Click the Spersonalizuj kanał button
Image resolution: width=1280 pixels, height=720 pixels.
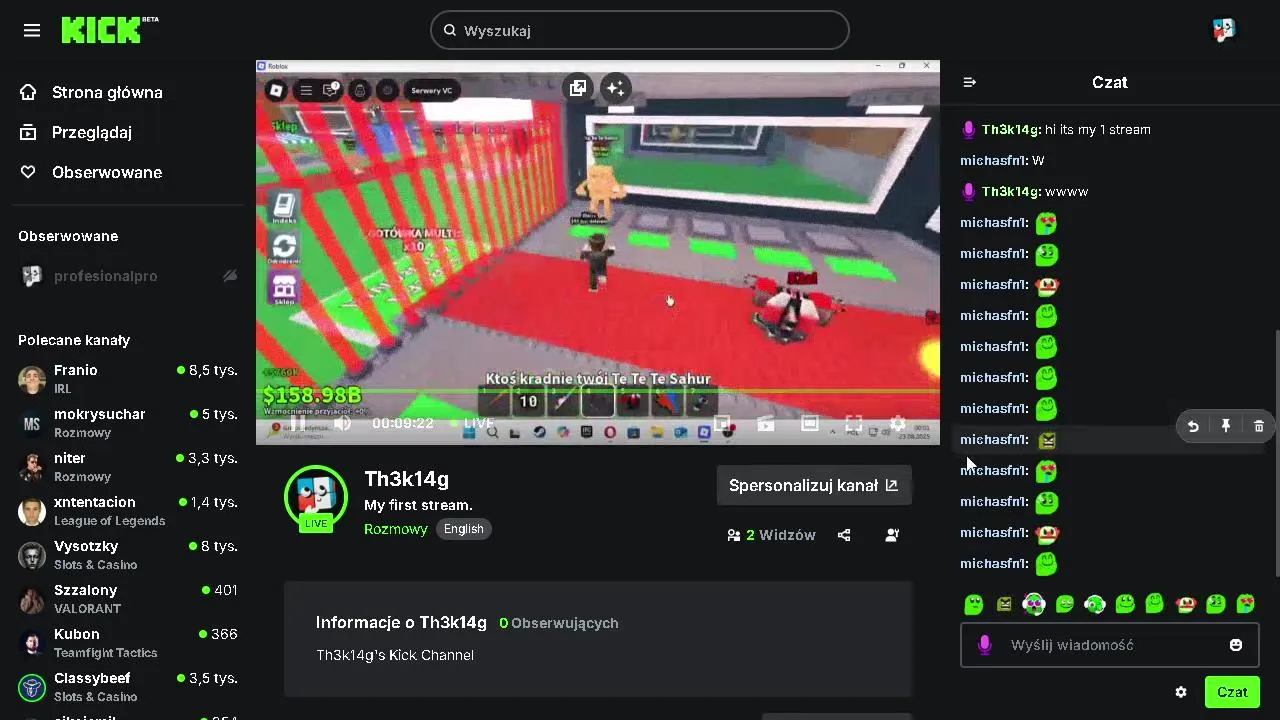pyautogui.click(x=814, y=485)
